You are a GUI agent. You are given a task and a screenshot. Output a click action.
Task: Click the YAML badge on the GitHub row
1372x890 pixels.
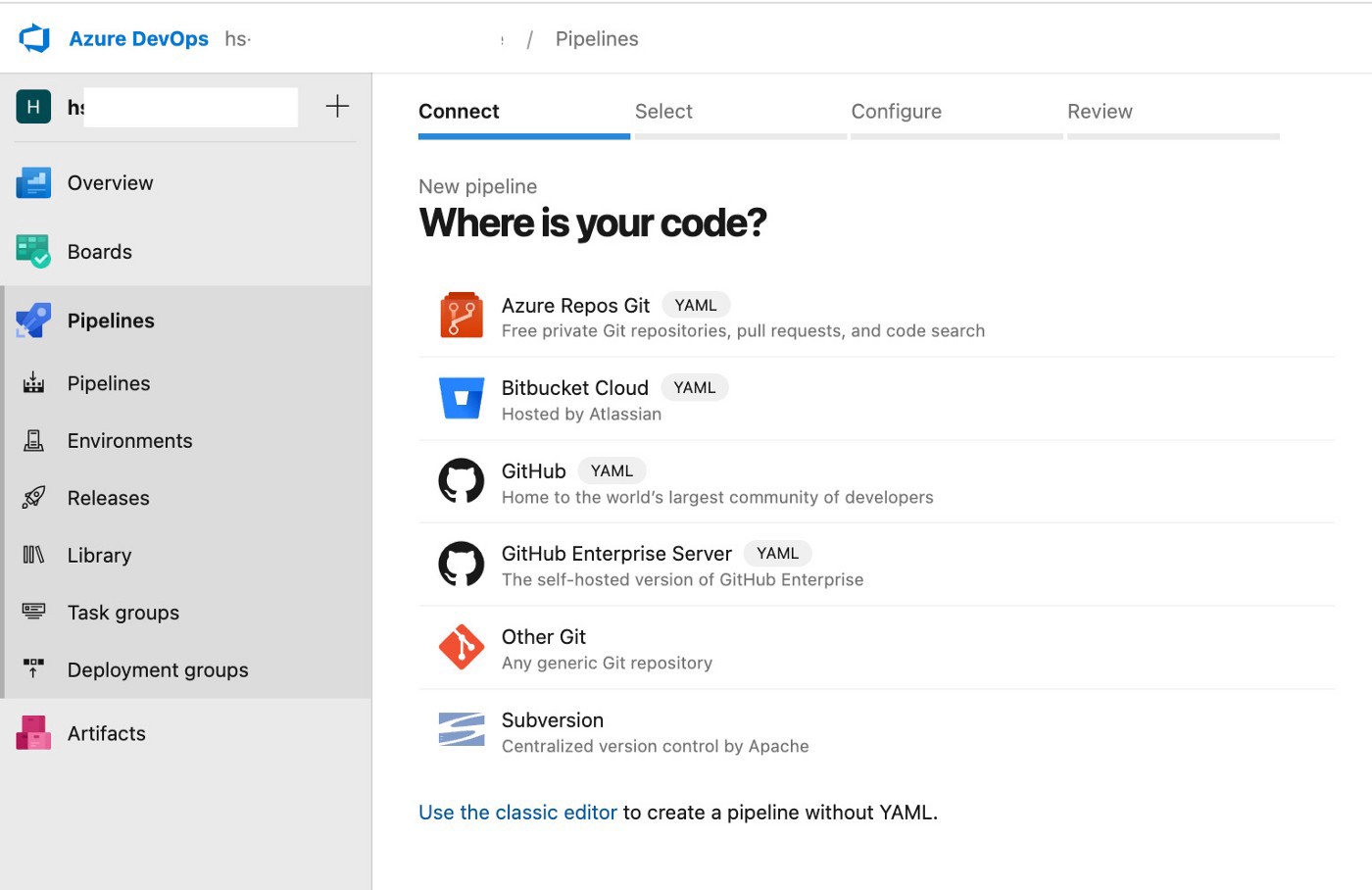(x=612, y=470)
